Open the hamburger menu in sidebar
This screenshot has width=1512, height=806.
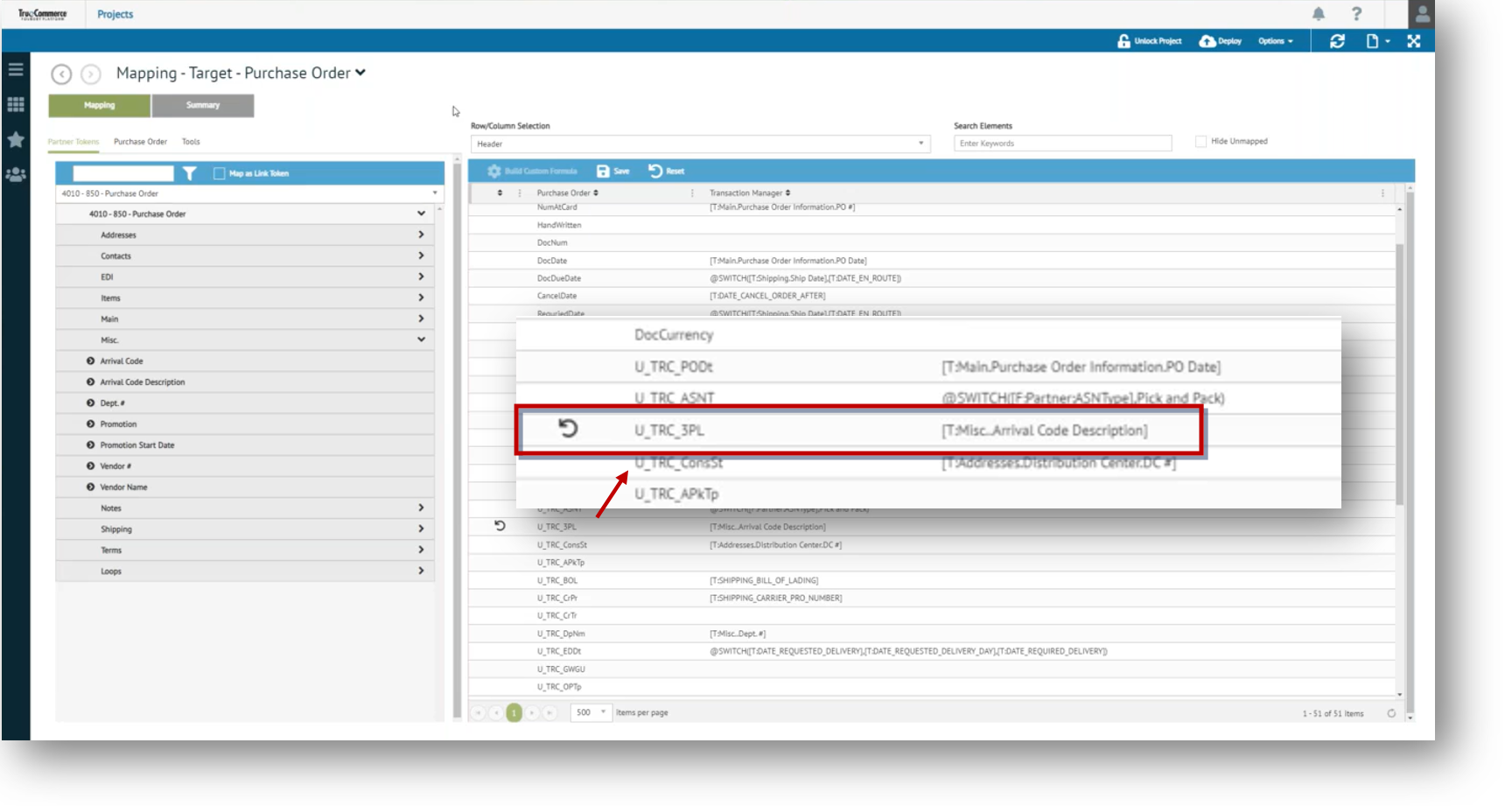[x=16, y=69]
